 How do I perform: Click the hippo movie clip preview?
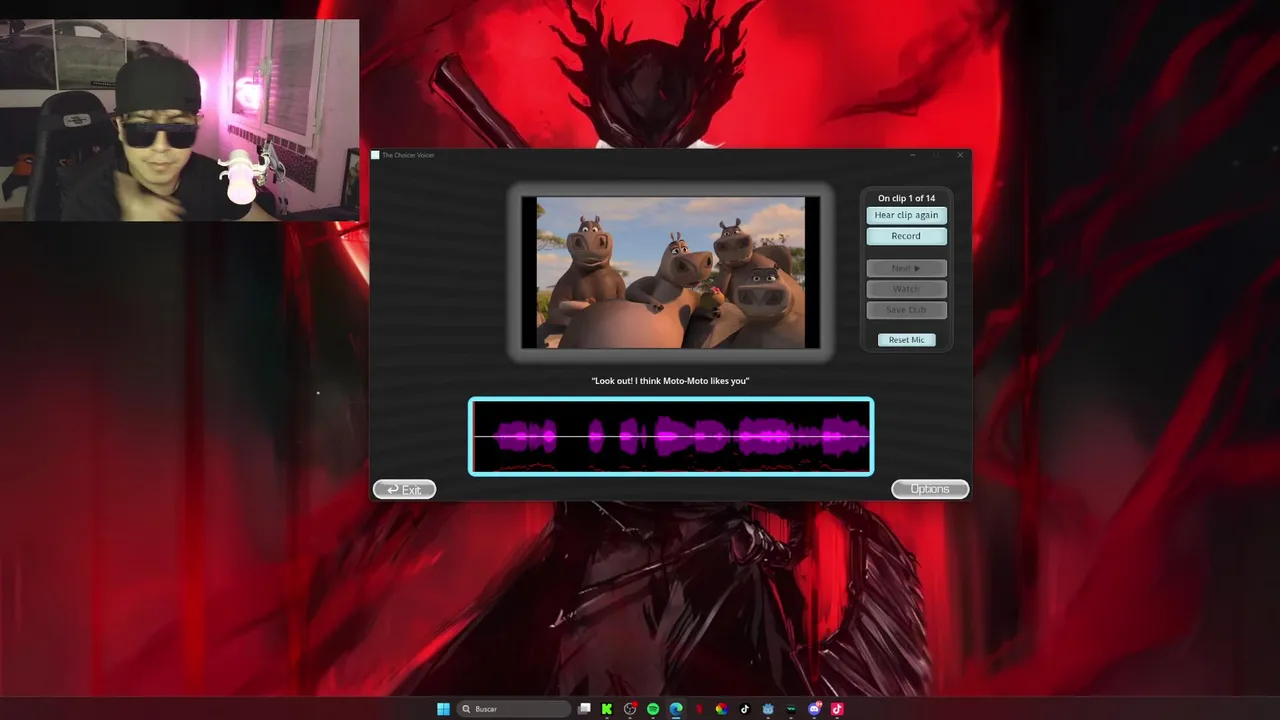(670, 272)
